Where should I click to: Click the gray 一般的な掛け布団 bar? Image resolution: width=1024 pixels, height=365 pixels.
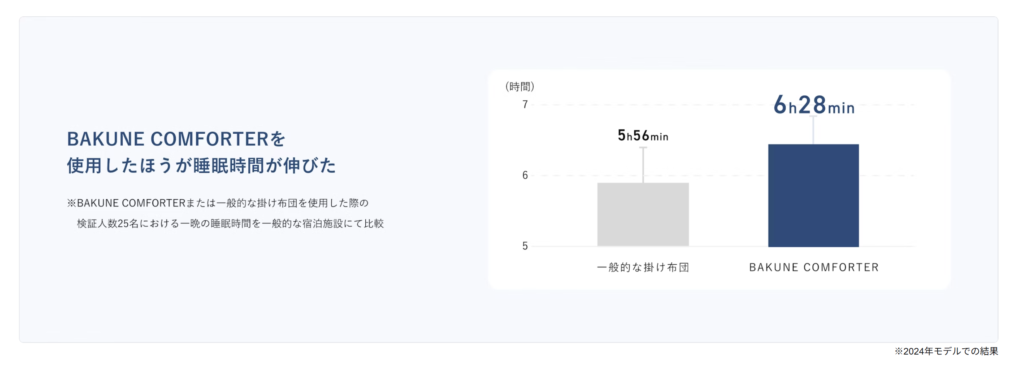click(x=643, y=214)
